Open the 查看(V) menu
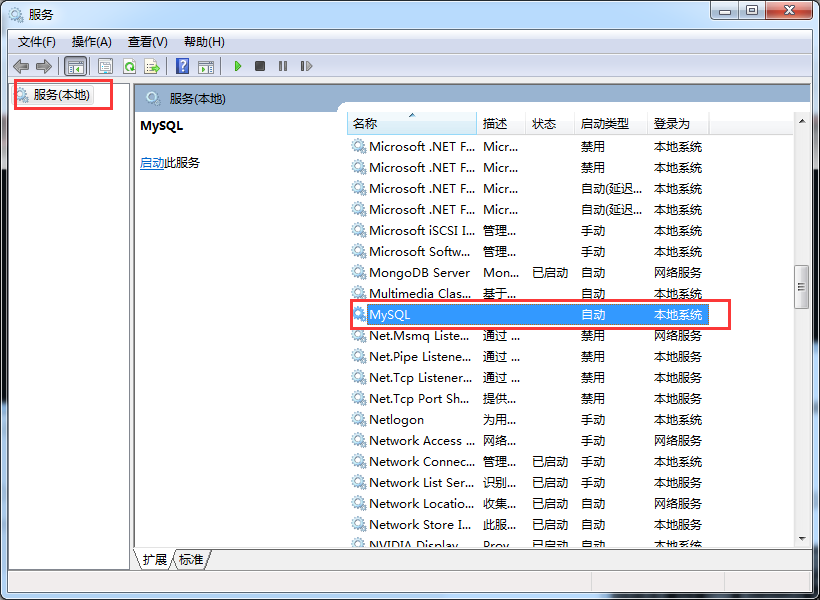This screenshot has width=820, height=600. point(147,42)
